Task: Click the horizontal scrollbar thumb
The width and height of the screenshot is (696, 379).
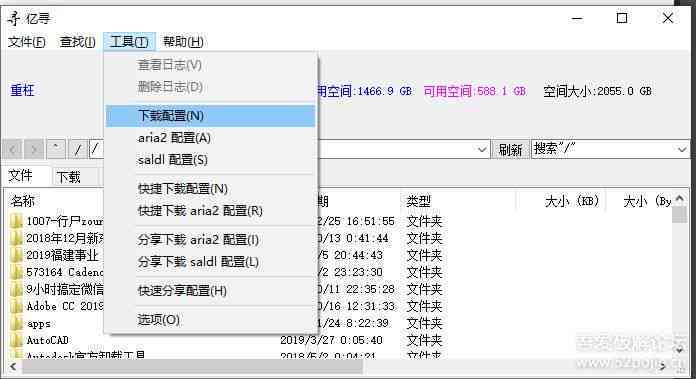Action: coord(192,367)
